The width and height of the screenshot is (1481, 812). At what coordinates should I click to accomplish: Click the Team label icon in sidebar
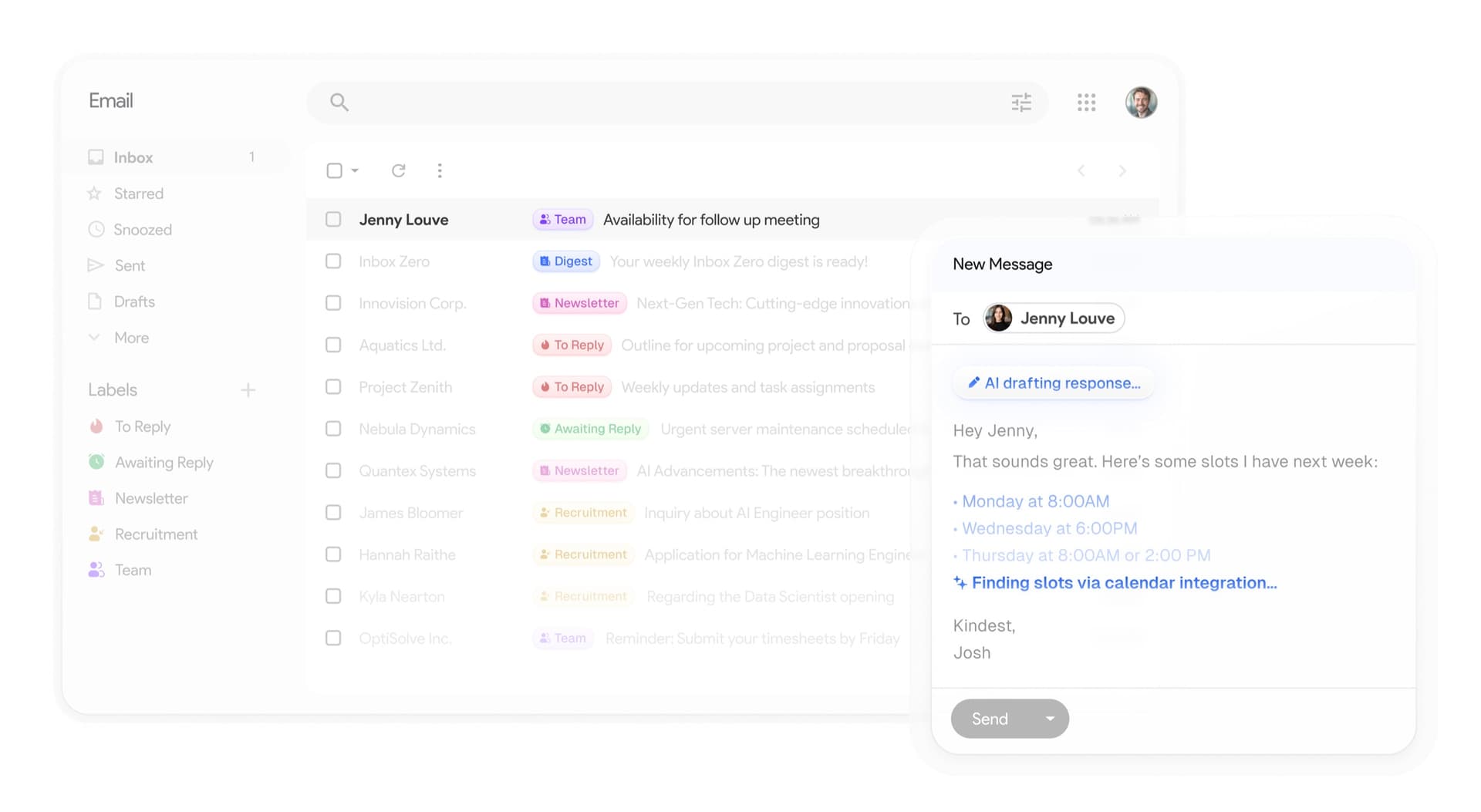click(96, 570)
